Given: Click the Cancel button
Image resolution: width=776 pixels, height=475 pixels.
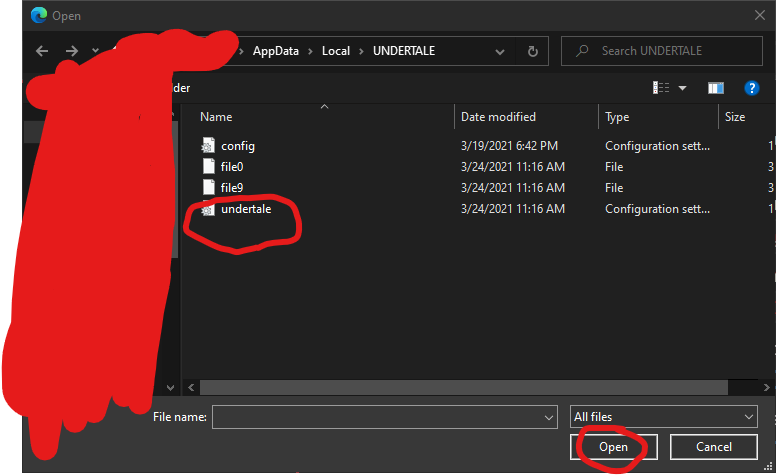Looking at the screenshot, I should click(714, 447).
